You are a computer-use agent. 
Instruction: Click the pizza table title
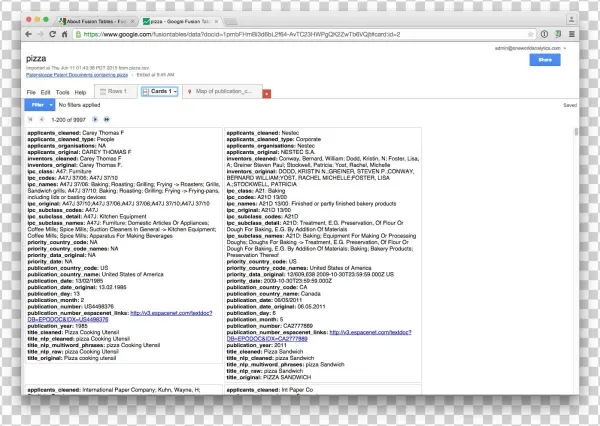coord(36,58)
